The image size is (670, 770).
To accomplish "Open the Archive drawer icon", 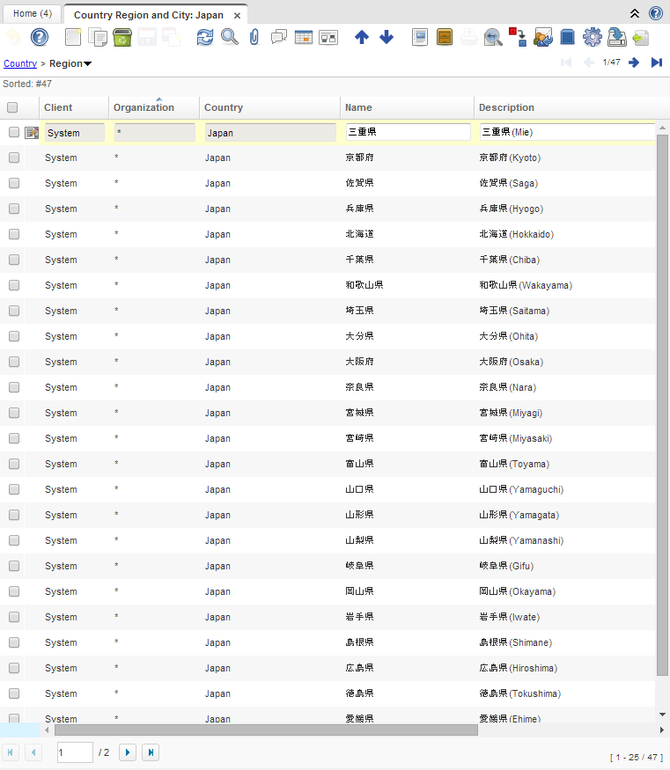I will click(x=445, y=37).
